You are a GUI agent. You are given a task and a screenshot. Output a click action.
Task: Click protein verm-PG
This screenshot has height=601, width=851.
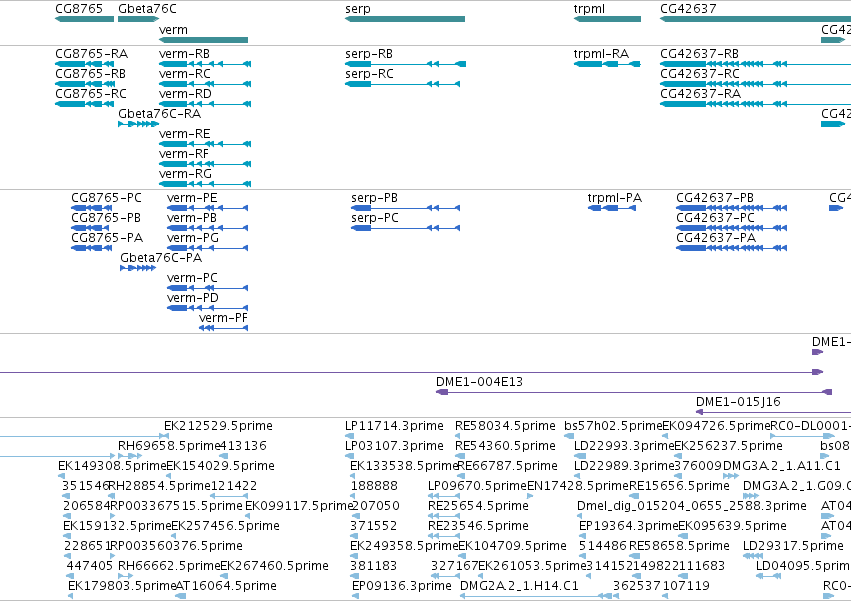[x=207, y=248]
